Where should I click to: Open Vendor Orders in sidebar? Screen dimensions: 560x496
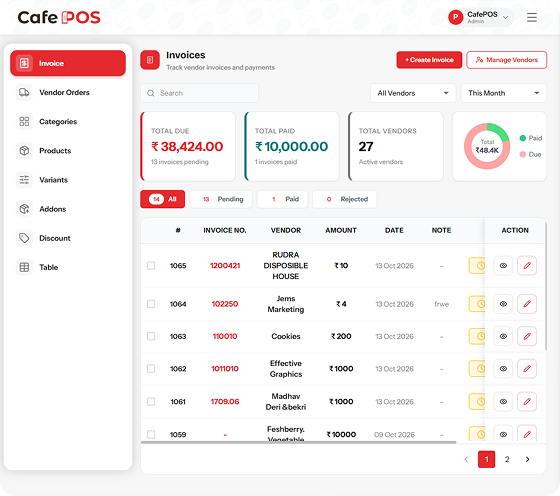68,92
